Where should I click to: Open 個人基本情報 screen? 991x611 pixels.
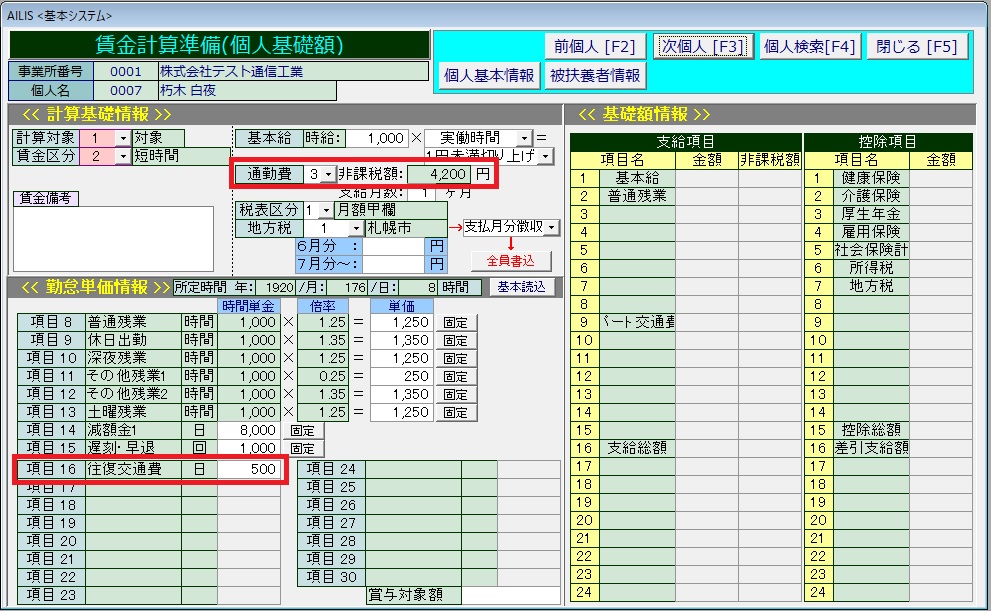(x=490, y=76)
